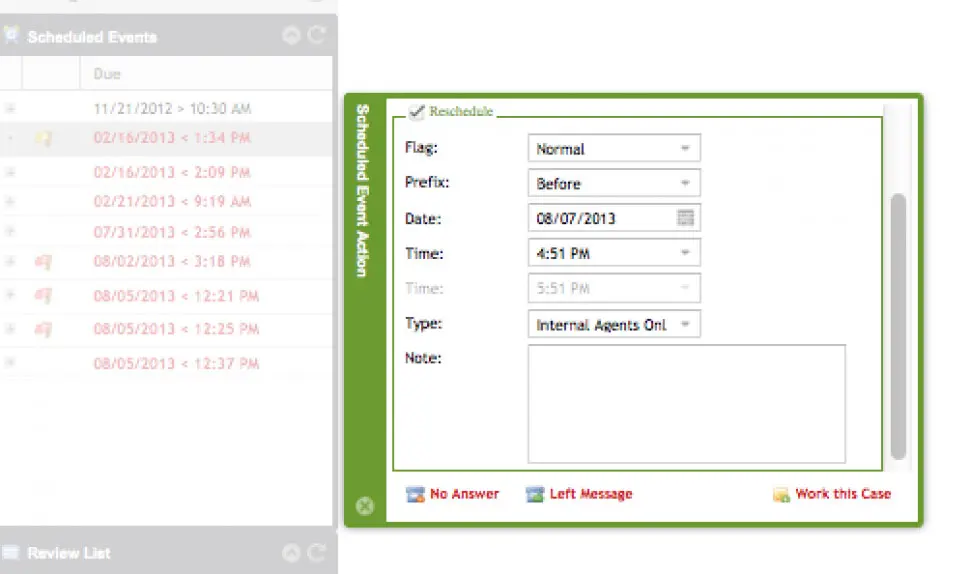Click the red flag on 08/05/2013 12:21 PM
This screenshot has width=970, height=574.
[x=43, y=296]
